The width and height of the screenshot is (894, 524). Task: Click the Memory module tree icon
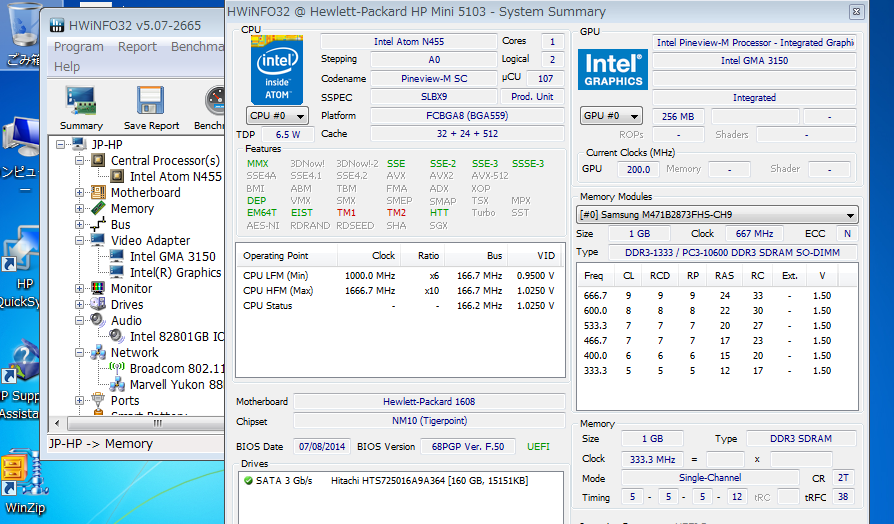tap(98, 208)
